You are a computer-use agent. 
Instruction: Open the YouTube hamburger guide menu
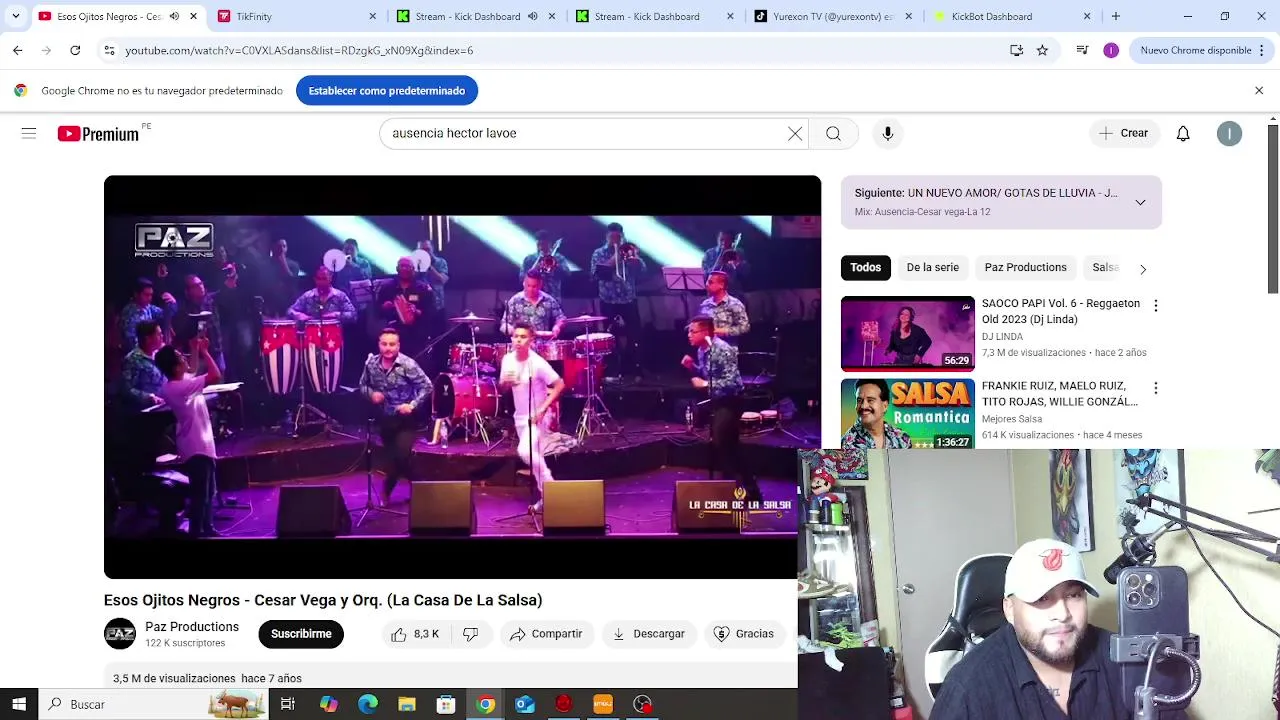coord(29,133)
